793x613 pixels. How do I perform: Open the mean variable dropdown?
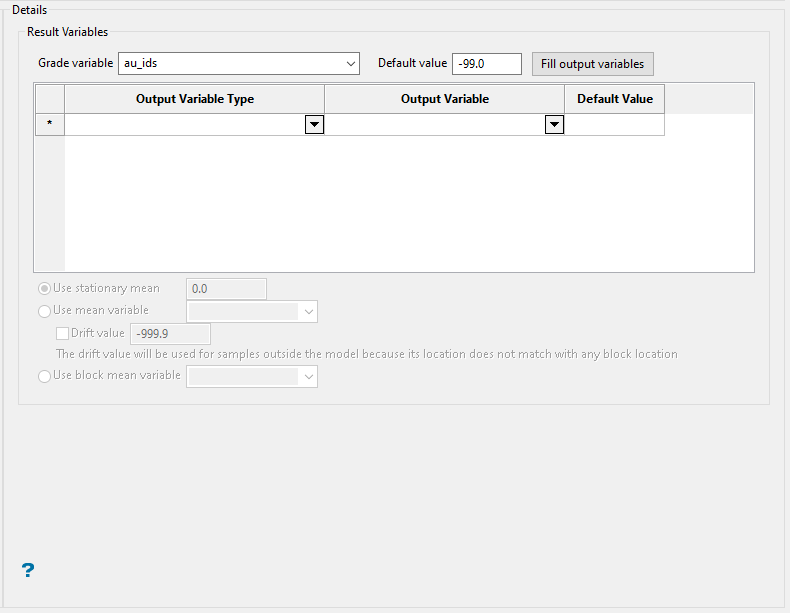[252, 311]
